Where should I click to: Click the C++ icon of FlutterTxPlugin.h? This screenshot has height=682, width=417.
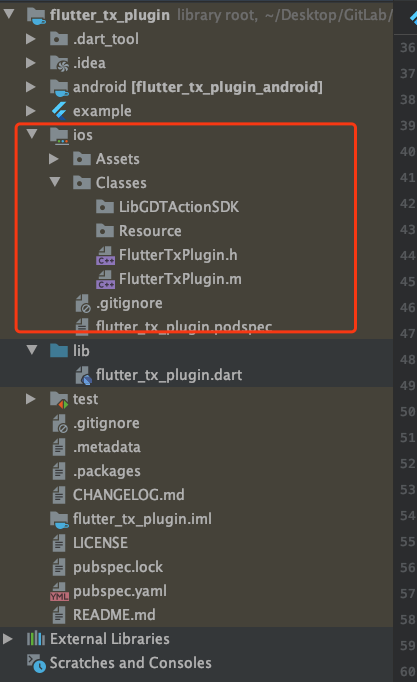pyautogui.click(x=105, y=255)
